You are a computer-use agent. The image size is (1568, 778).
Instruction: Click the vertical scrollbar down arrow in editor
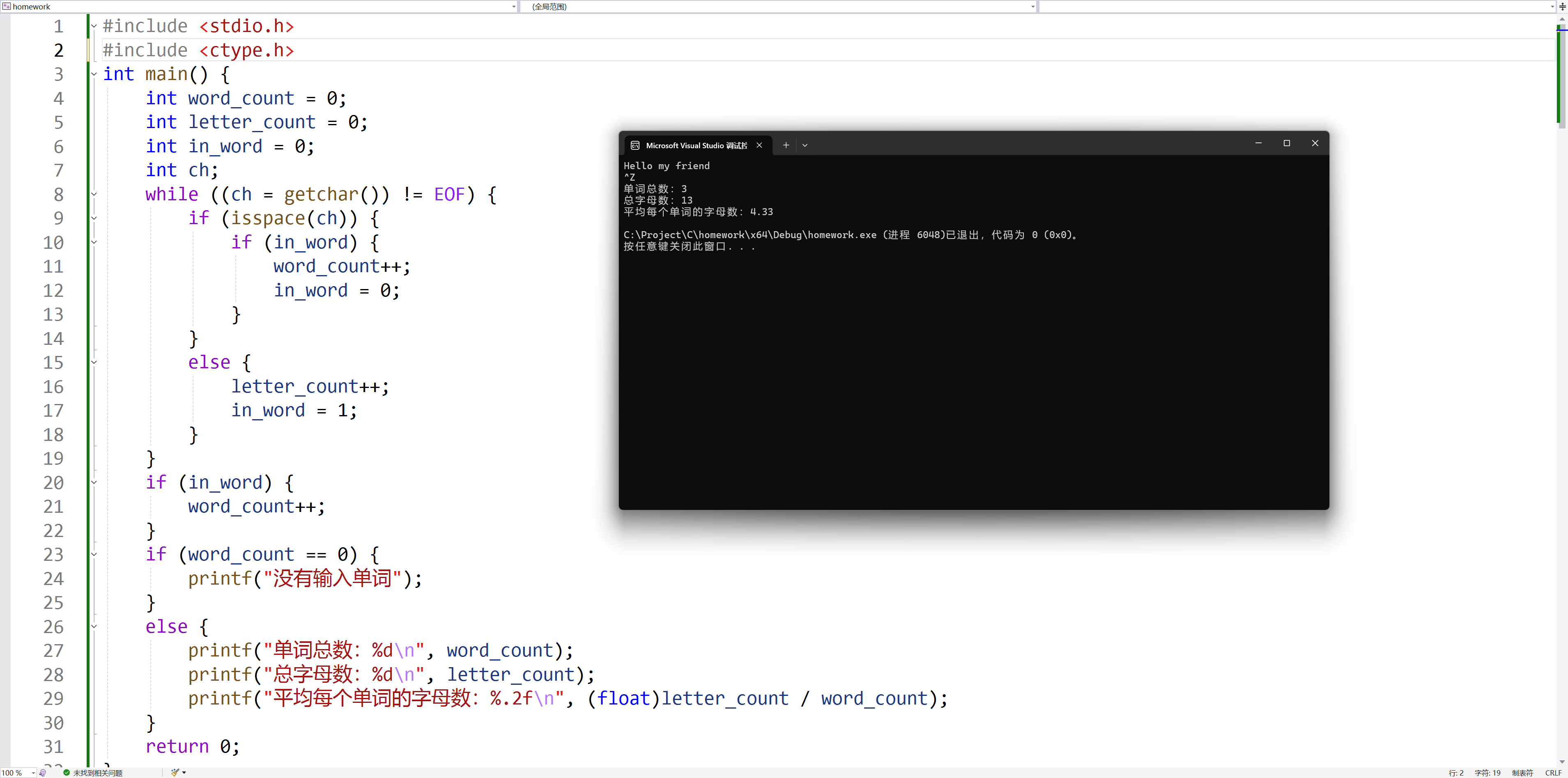(1562, 762)
